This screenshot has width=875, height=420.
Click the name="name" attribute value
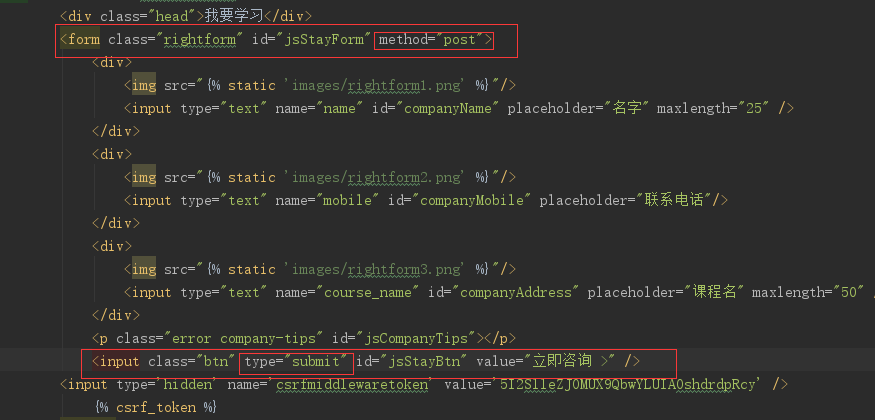pos(340,108)
